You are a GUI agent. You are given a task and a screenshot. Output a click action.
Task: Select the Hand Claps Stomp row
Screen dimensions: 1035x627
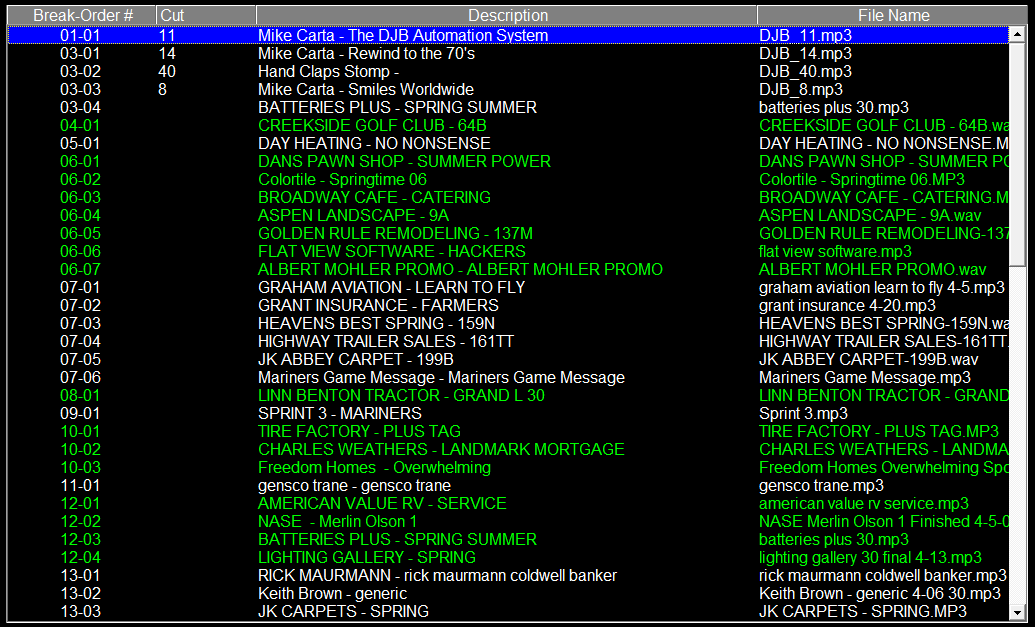(508, 71)
